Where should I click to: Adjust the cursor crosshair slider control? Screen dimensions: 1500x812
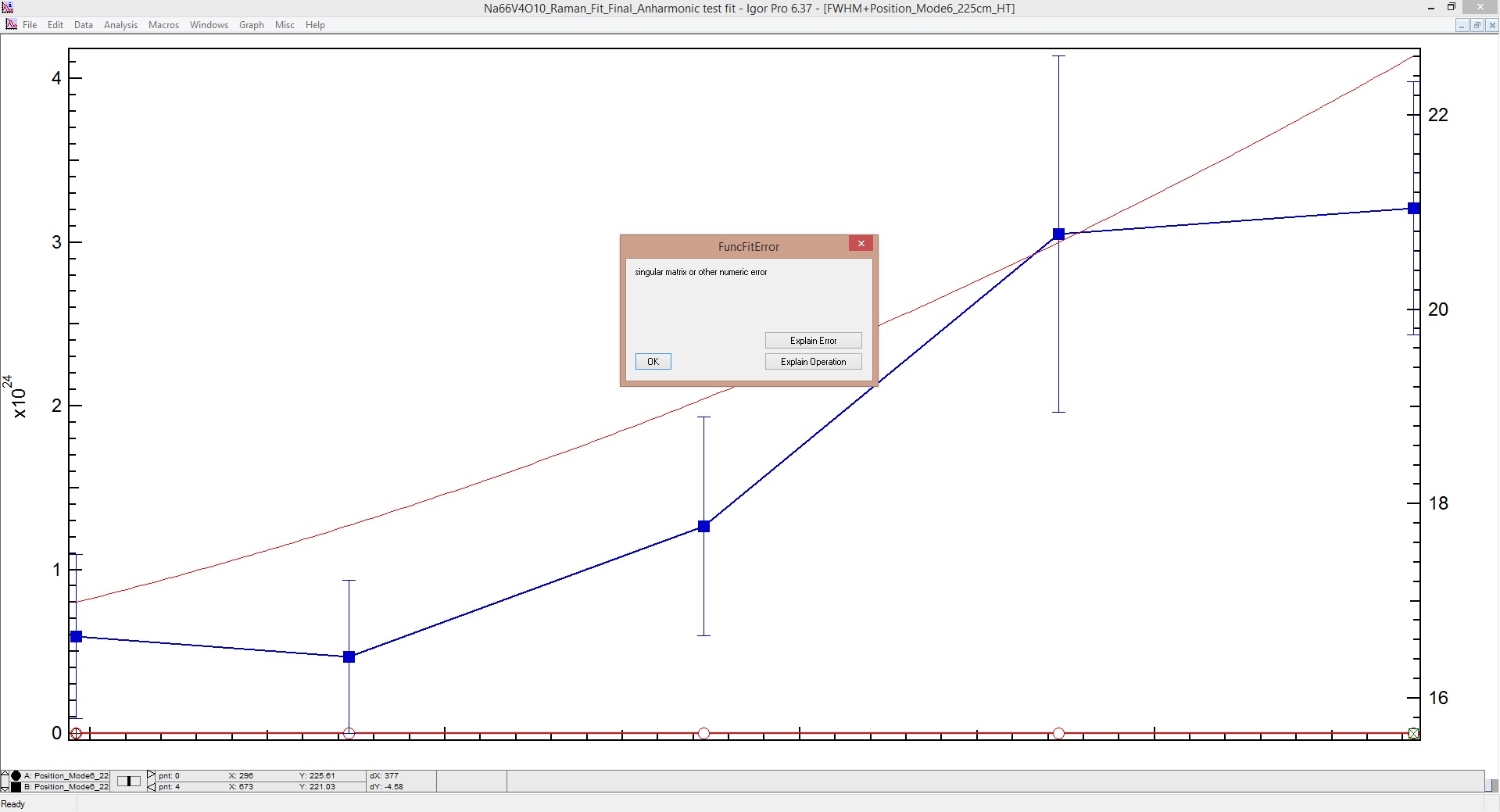click(x=128, y=781)
